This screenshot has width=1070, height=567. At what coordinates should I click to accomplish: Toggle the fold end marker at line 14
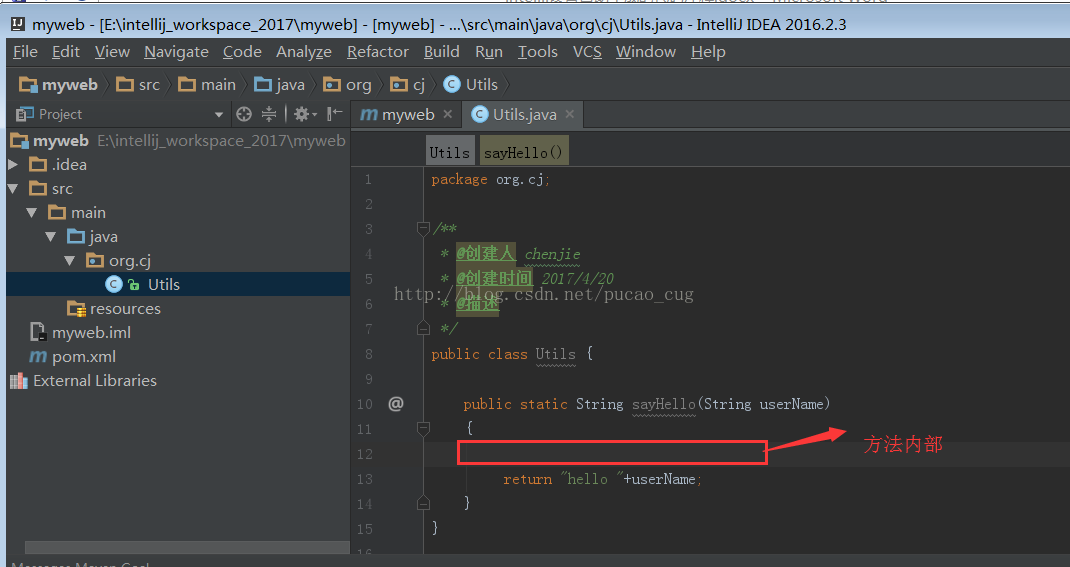[x=423, y=503]
